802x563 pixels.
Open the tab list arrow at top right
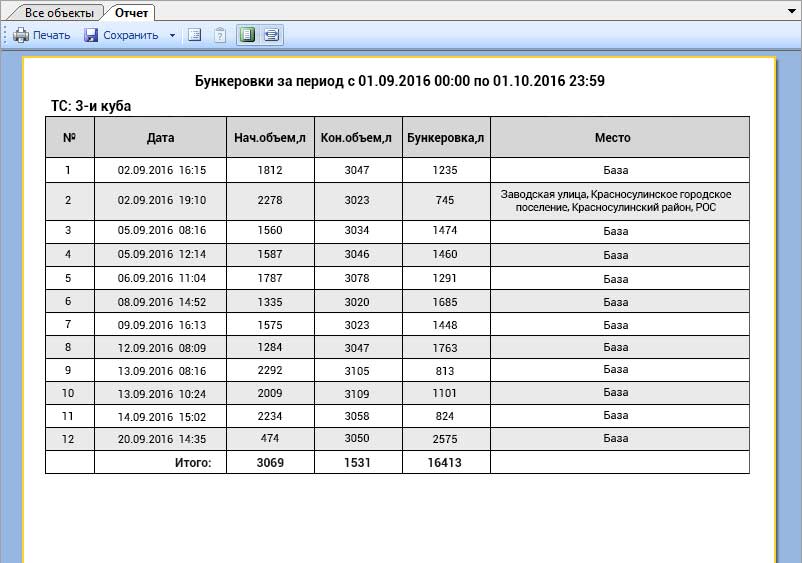[x=792, y=10]
